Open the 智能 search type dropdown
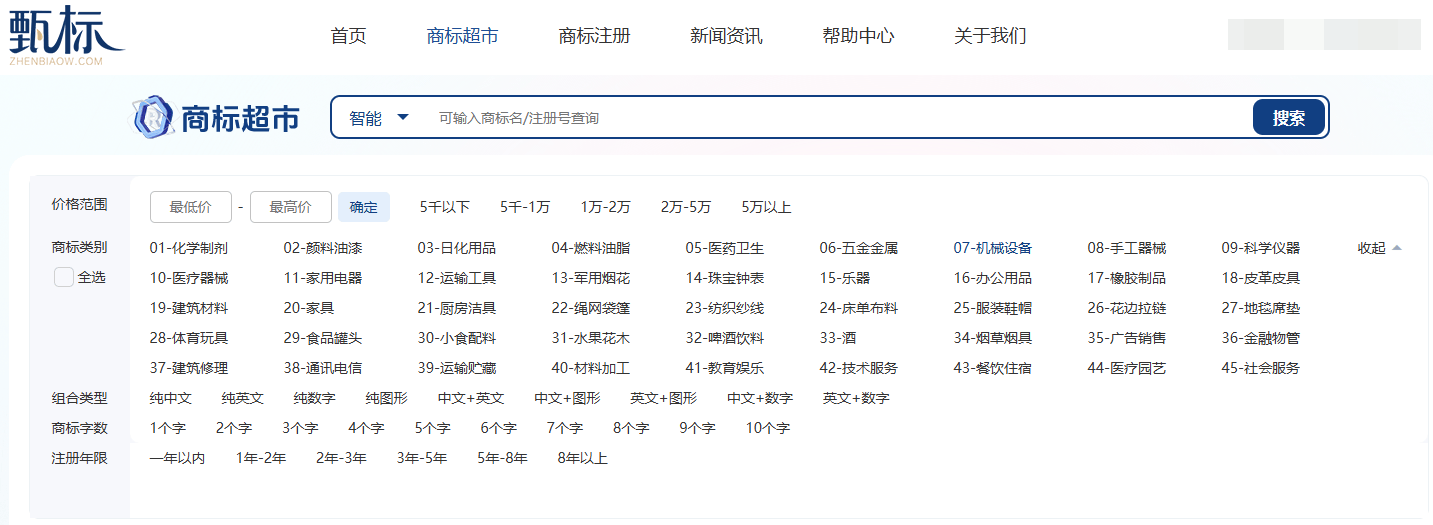This screenshot has height=525, width=1433. coord(379,118)
